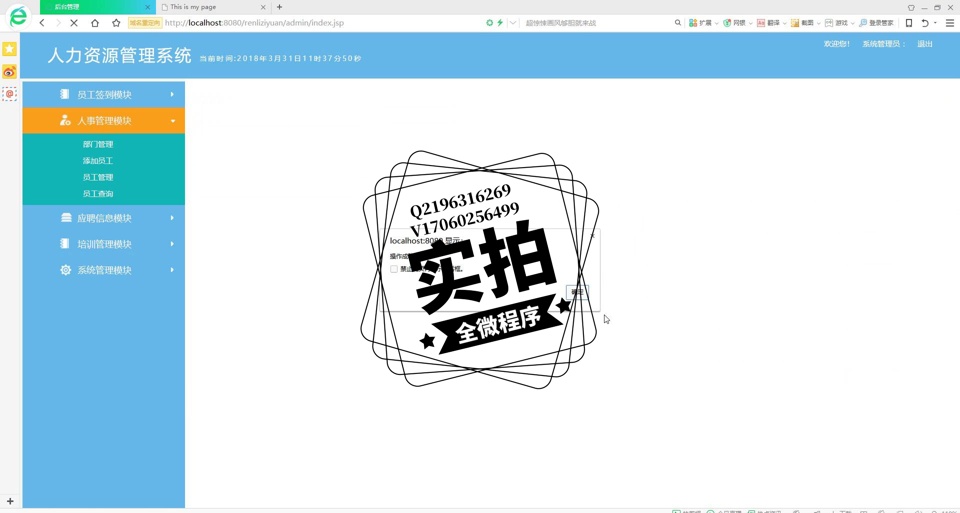Open the Weibo icon in browser sidebar
The width and height of the screenshot is (960, 513).
9,72
